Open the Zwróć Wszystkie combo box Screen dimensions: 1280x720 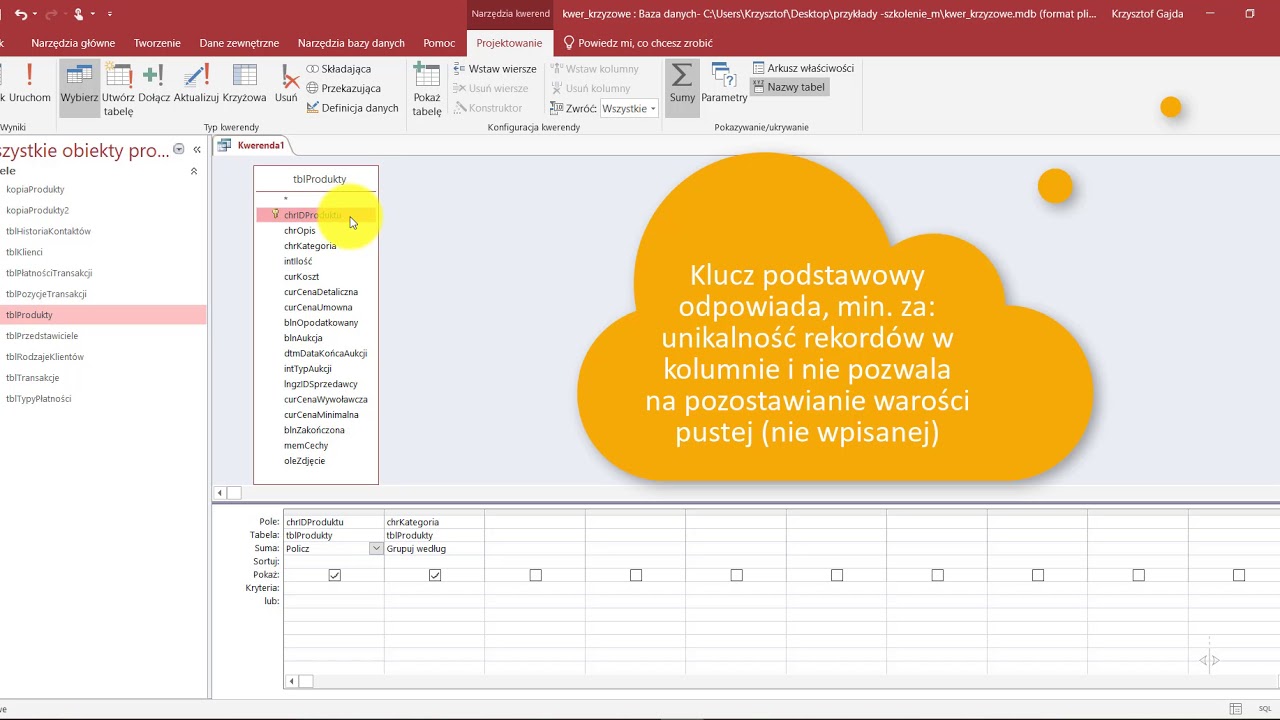(629, 108)
